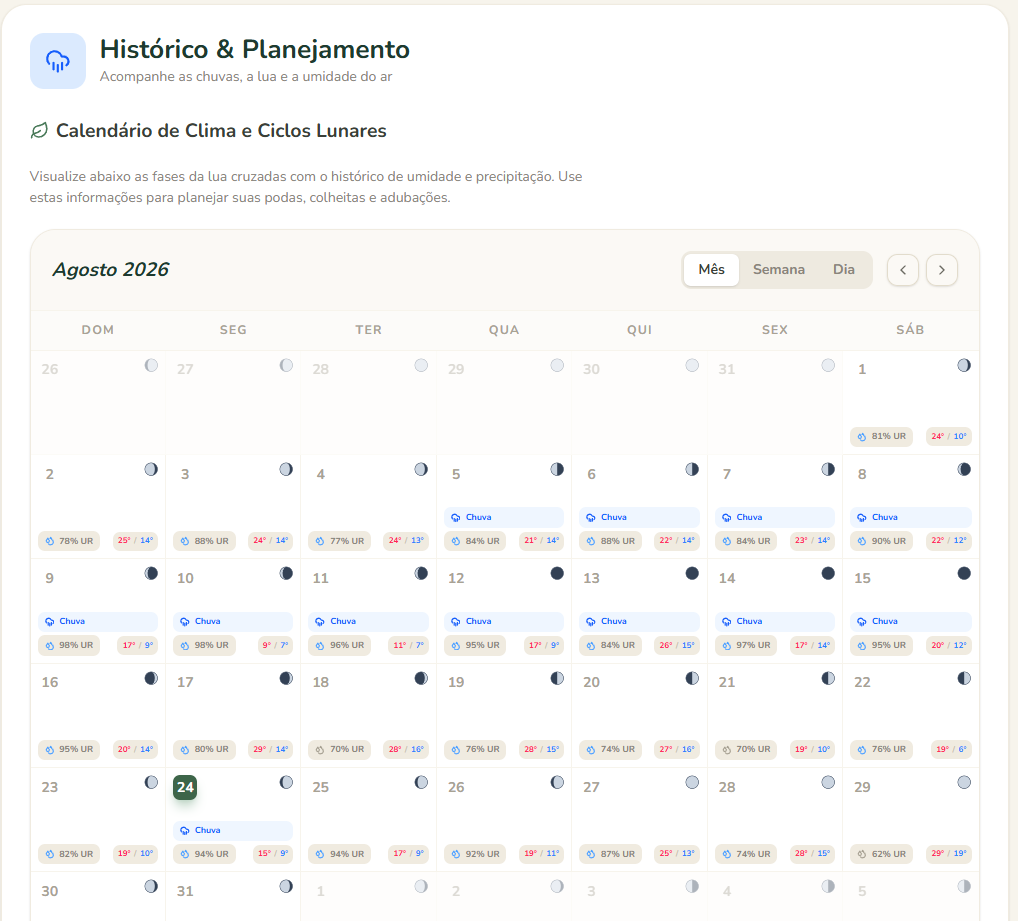Open Chuva event on August 24
Screen dimensions: 1018x921
click(233, 830)
